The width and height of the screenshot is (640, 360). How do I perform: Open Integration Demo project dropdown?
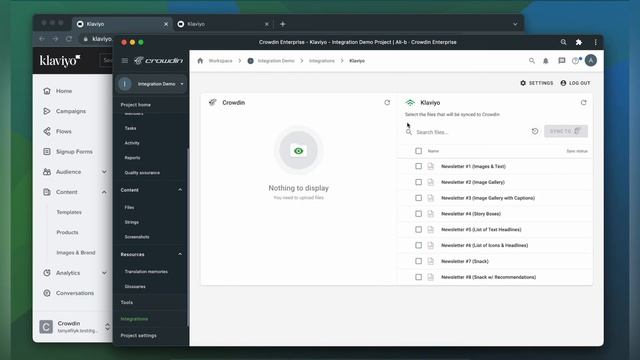pyautogui.click(x=151, y=84)
